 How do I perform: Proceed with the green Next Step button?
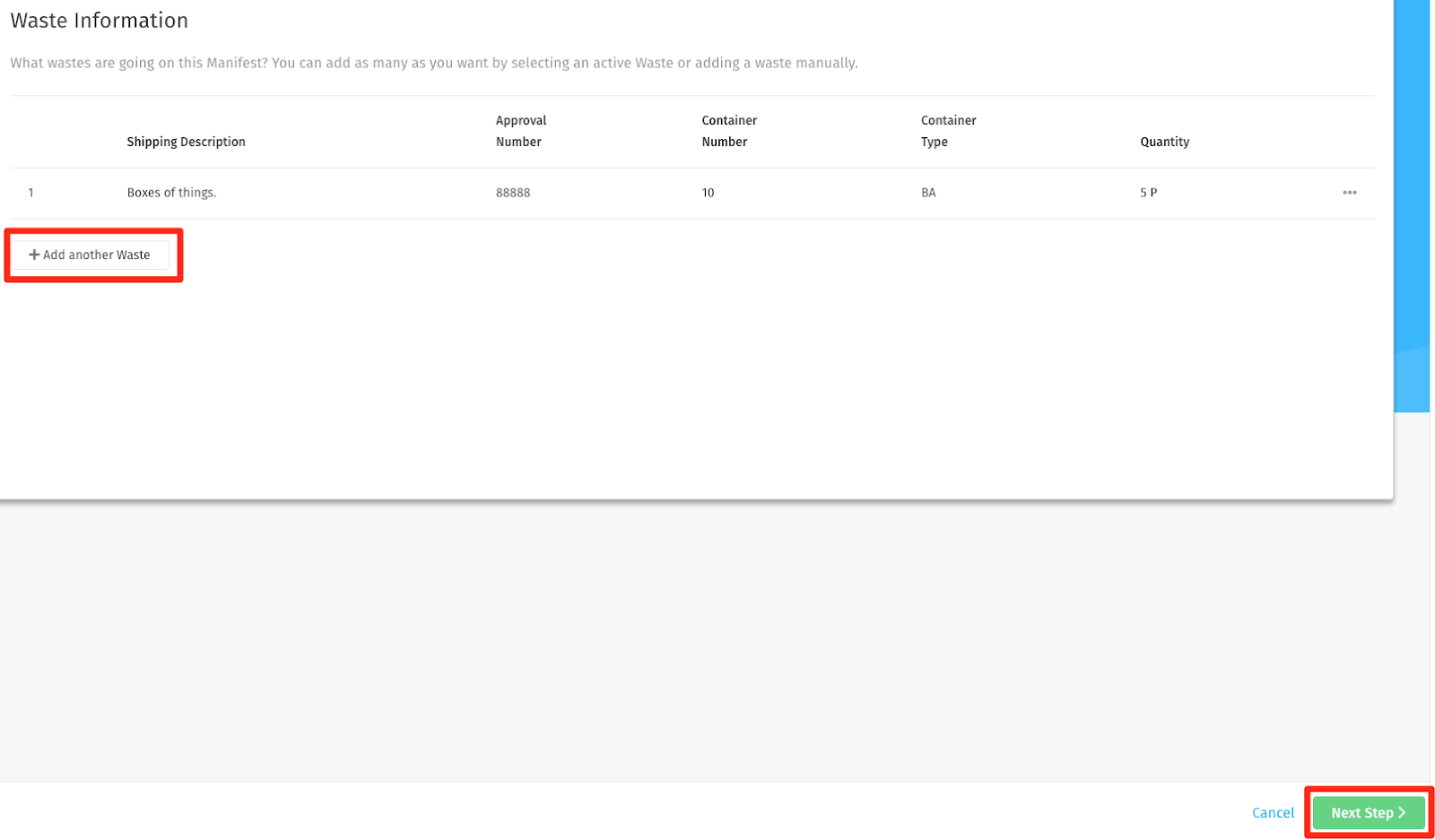(1369, 812)
